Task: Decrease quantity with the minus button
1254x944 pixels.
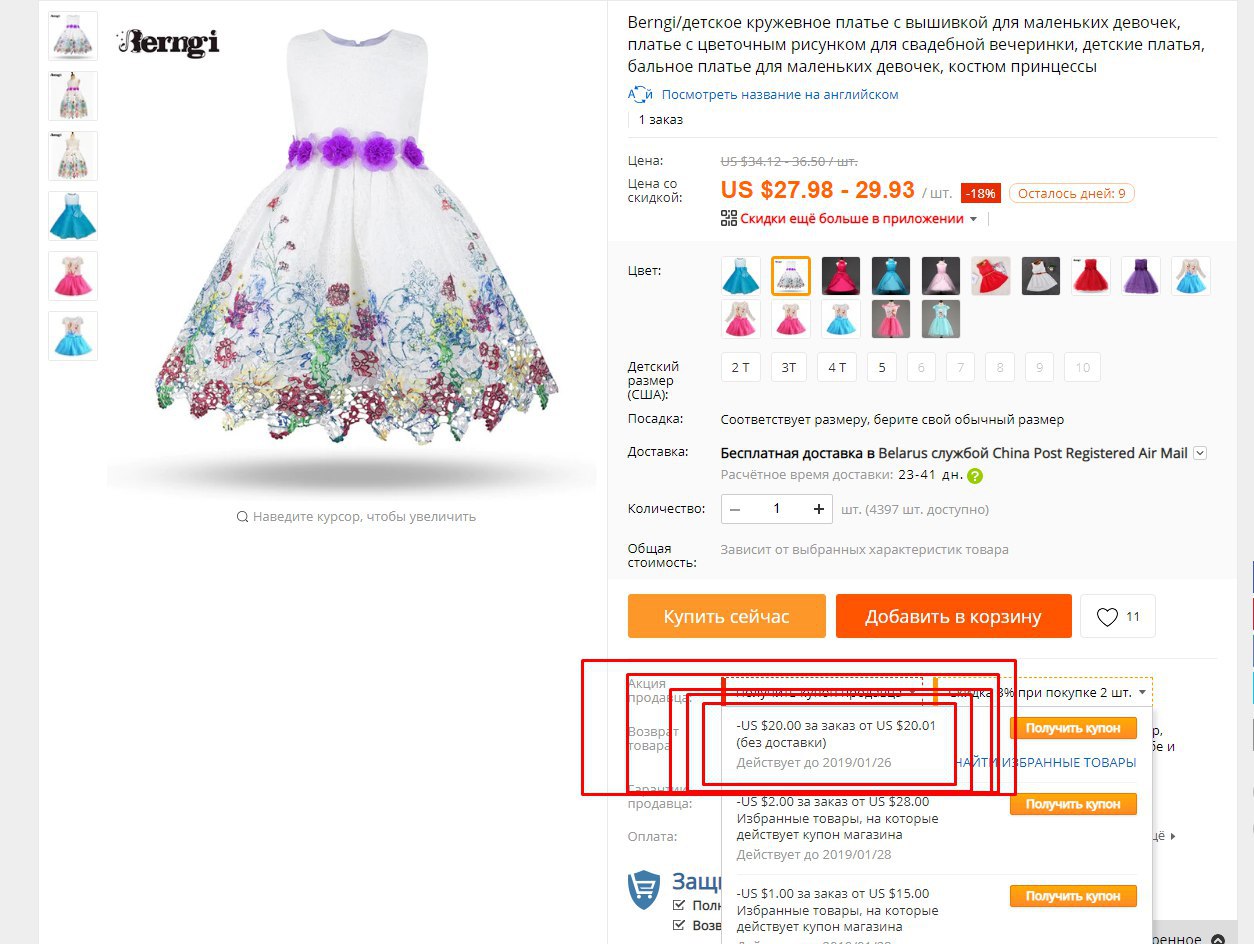Action: click(x=735, y=509)
